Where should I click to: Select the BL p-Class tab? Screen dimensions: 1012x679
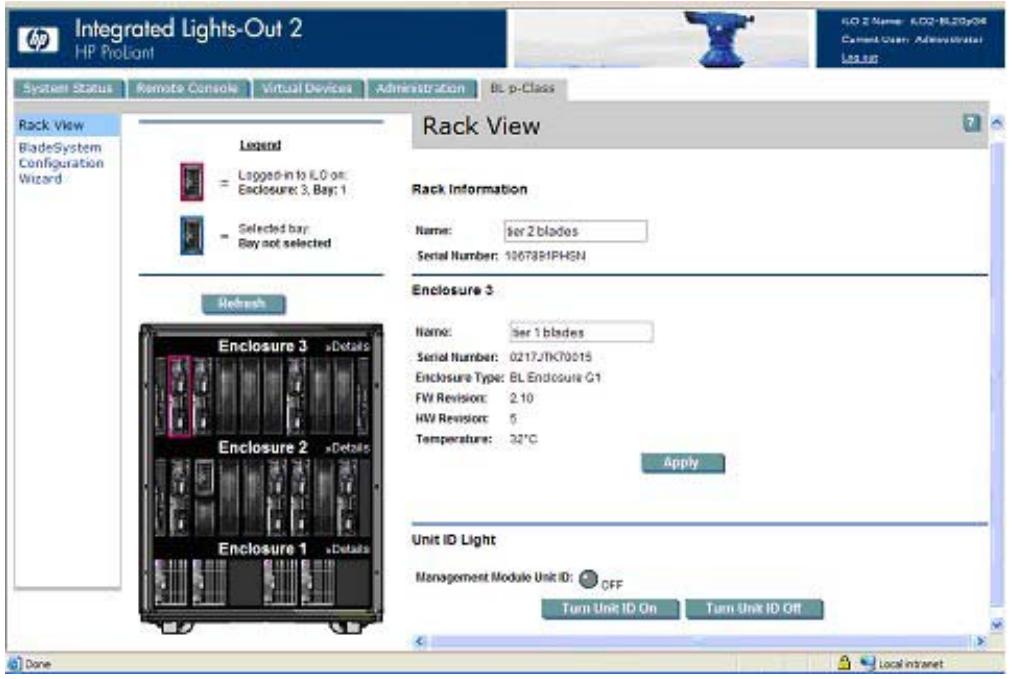(521, 88)
